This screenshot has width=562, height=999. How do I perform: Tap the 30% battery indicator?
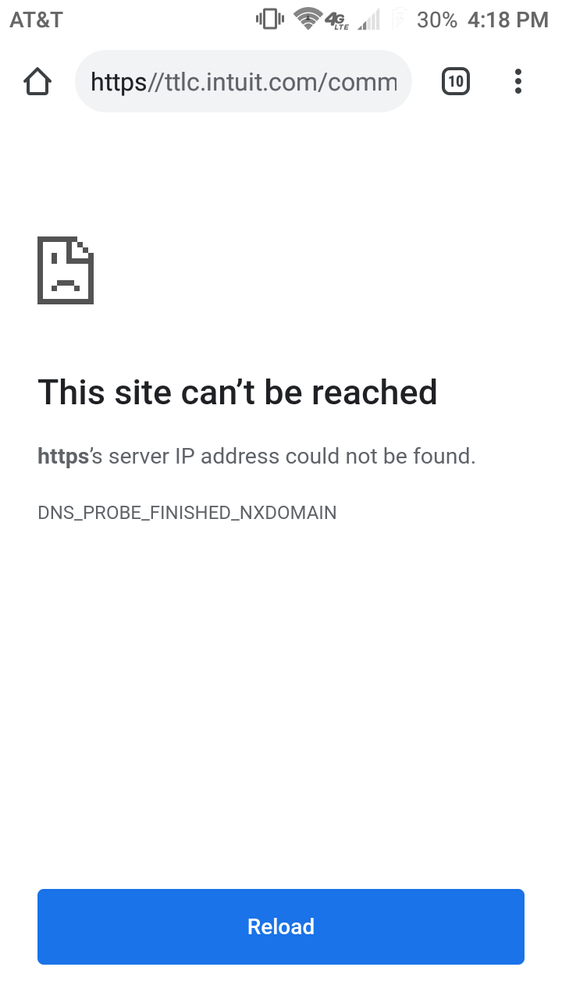click(436, 20)
